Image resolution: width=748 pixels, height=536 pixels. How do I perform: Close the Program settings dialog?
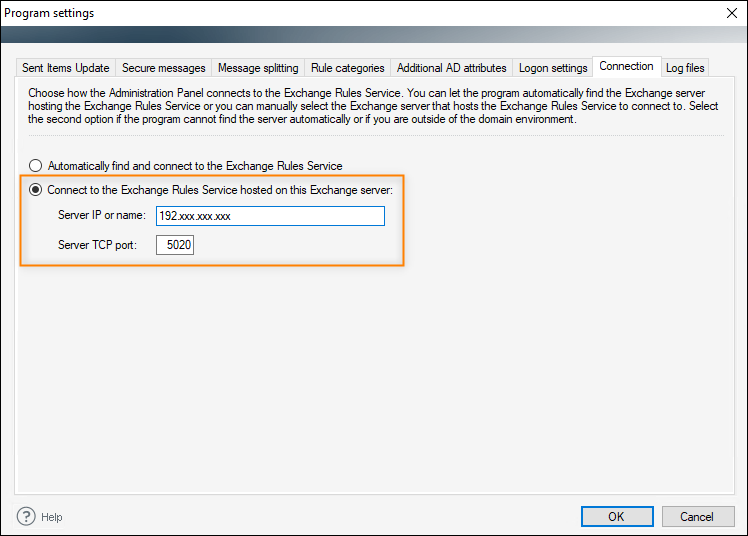point(732,13)
